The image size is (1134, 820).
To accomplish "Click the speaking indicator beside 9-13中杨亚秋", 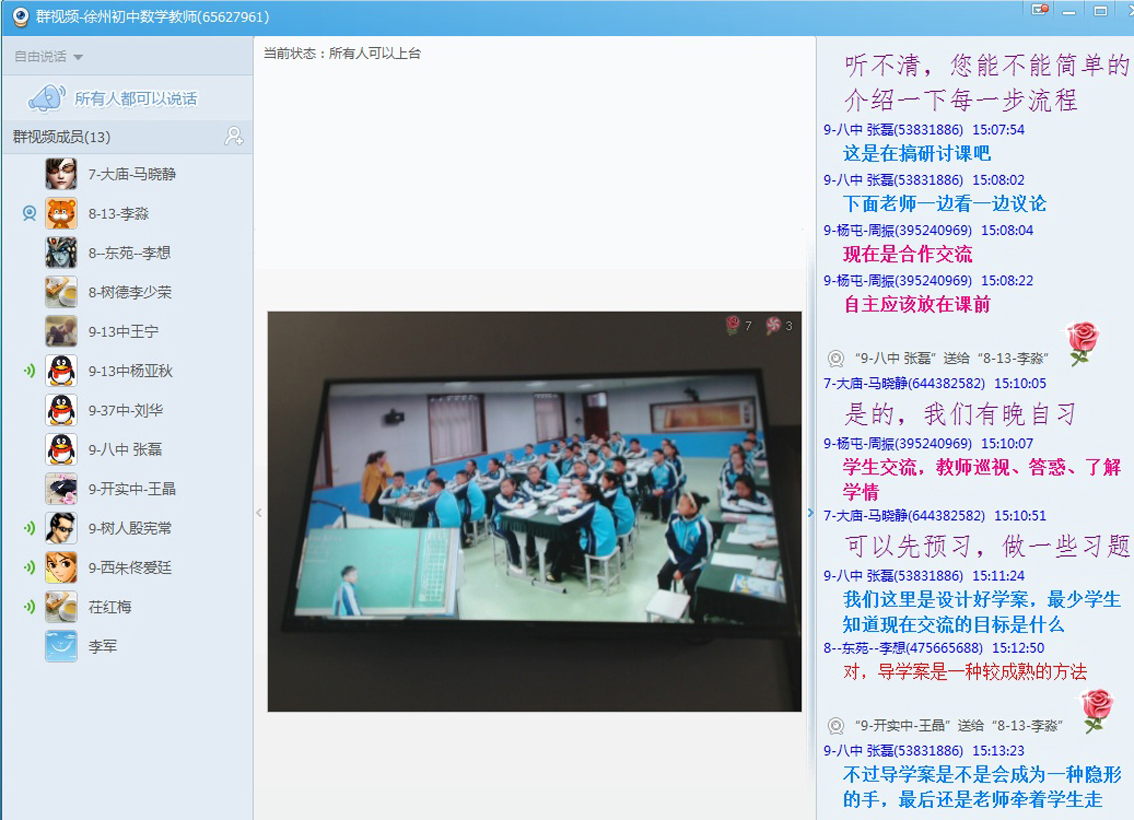I will click(30, 371).
